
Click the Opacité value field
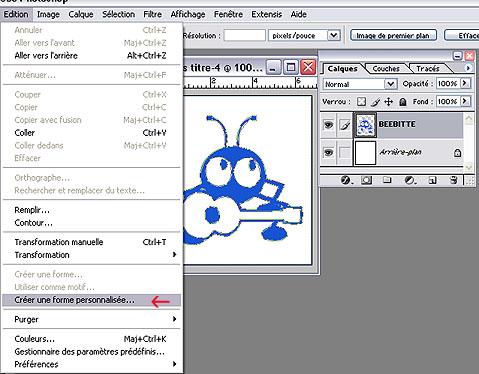447,83
